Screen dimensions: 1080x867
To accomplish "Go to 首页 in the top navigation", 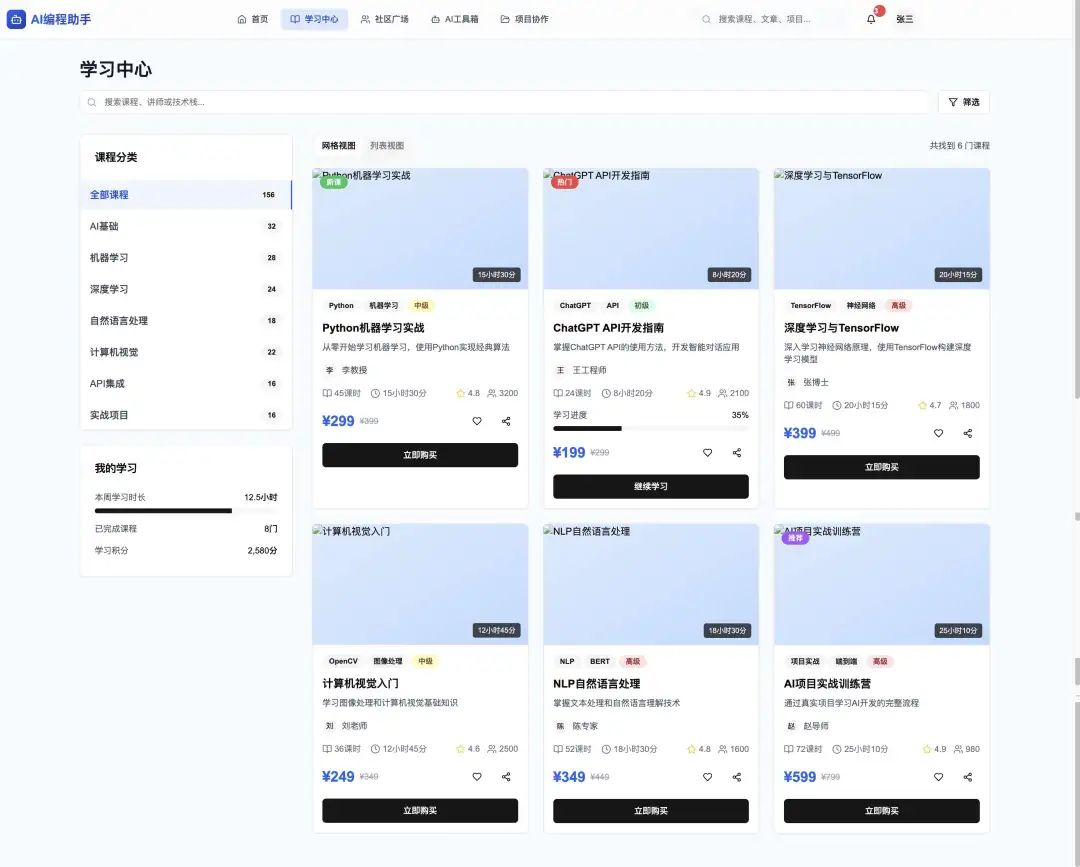I will coord(253,19).
